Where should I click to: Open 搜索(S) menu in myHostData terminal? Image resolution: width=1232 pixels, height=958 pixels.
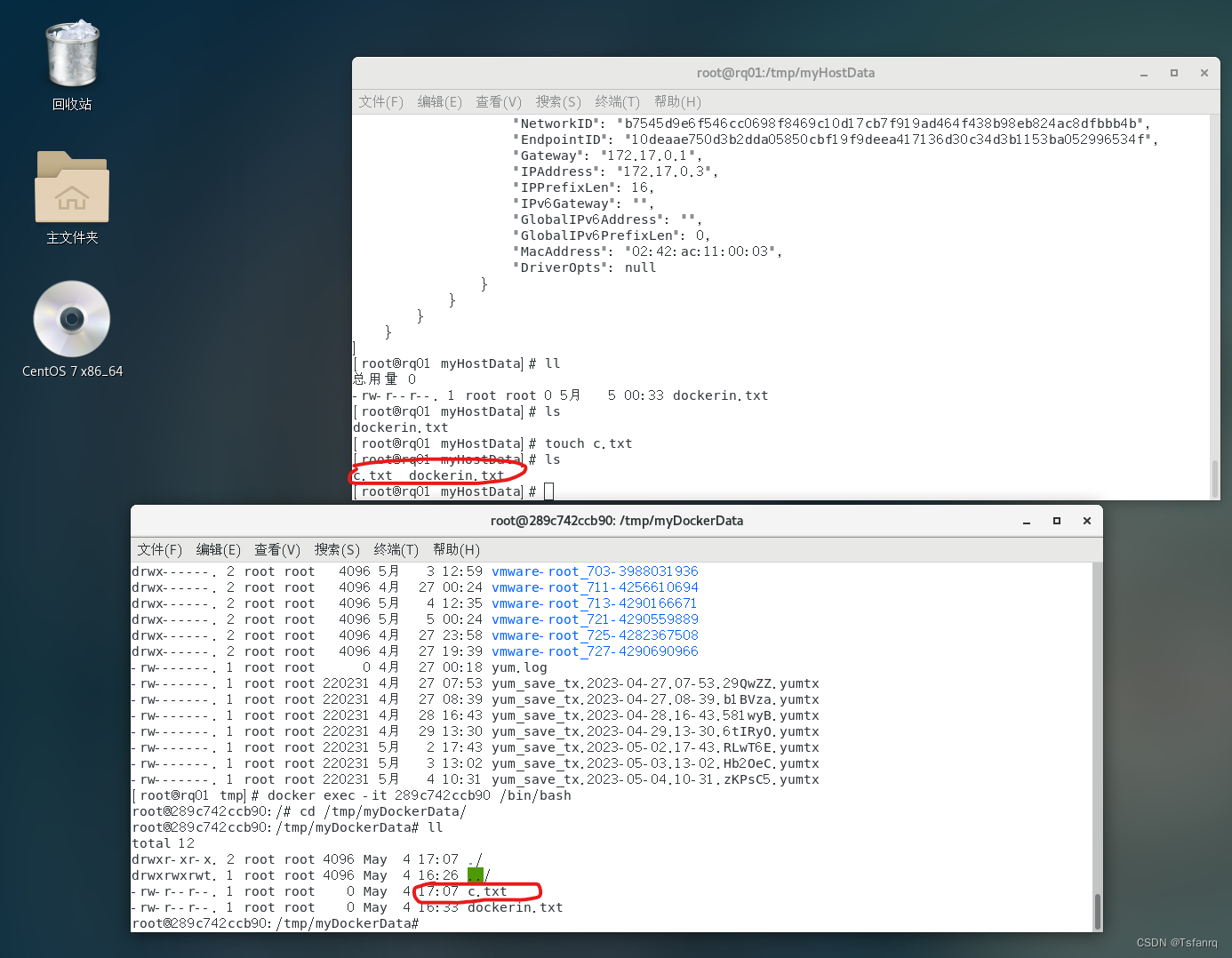(558, 102)
